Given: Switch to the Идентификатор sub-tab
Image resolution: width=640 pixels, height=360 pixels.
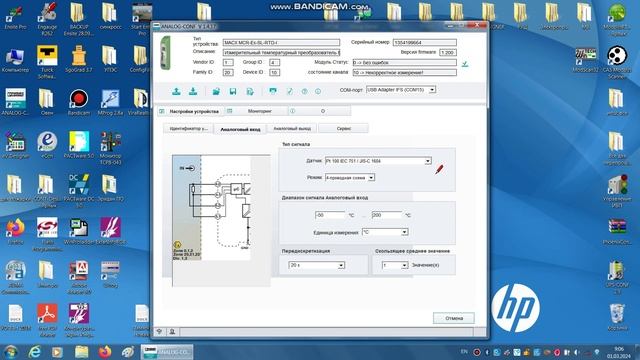Looking at the screenshot, I should pos(188,129).
